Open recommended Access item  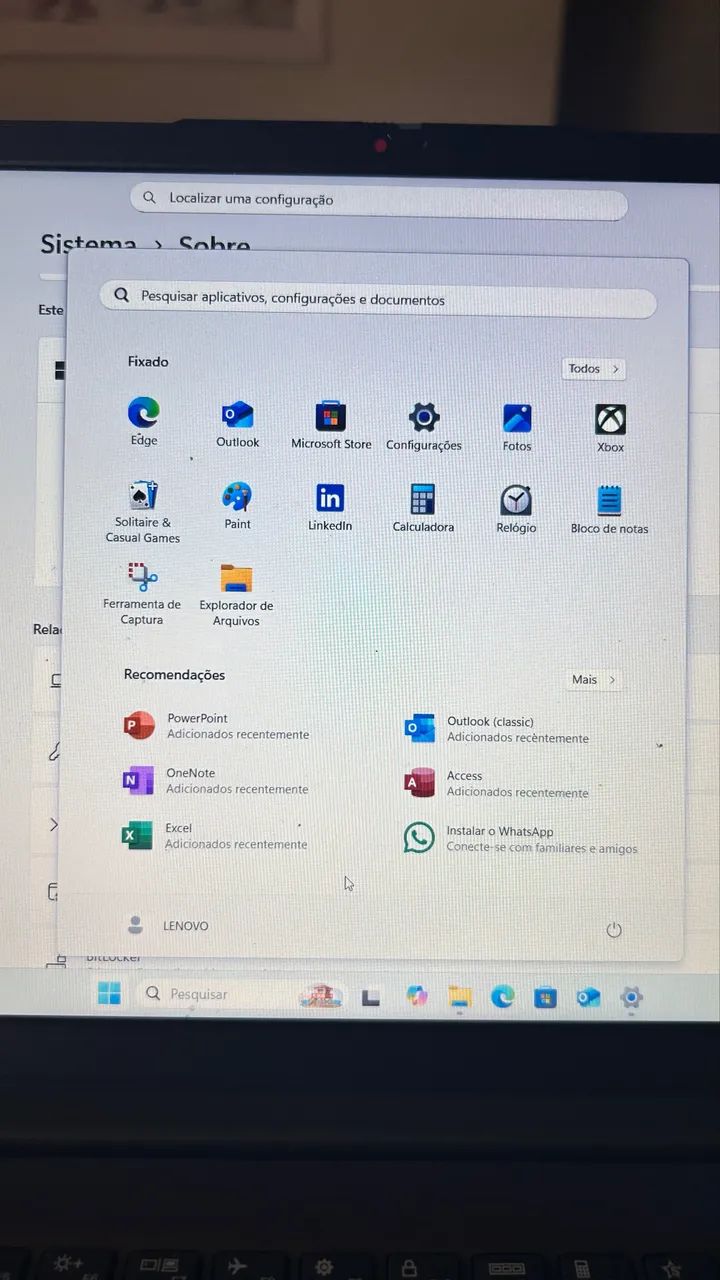497,784
